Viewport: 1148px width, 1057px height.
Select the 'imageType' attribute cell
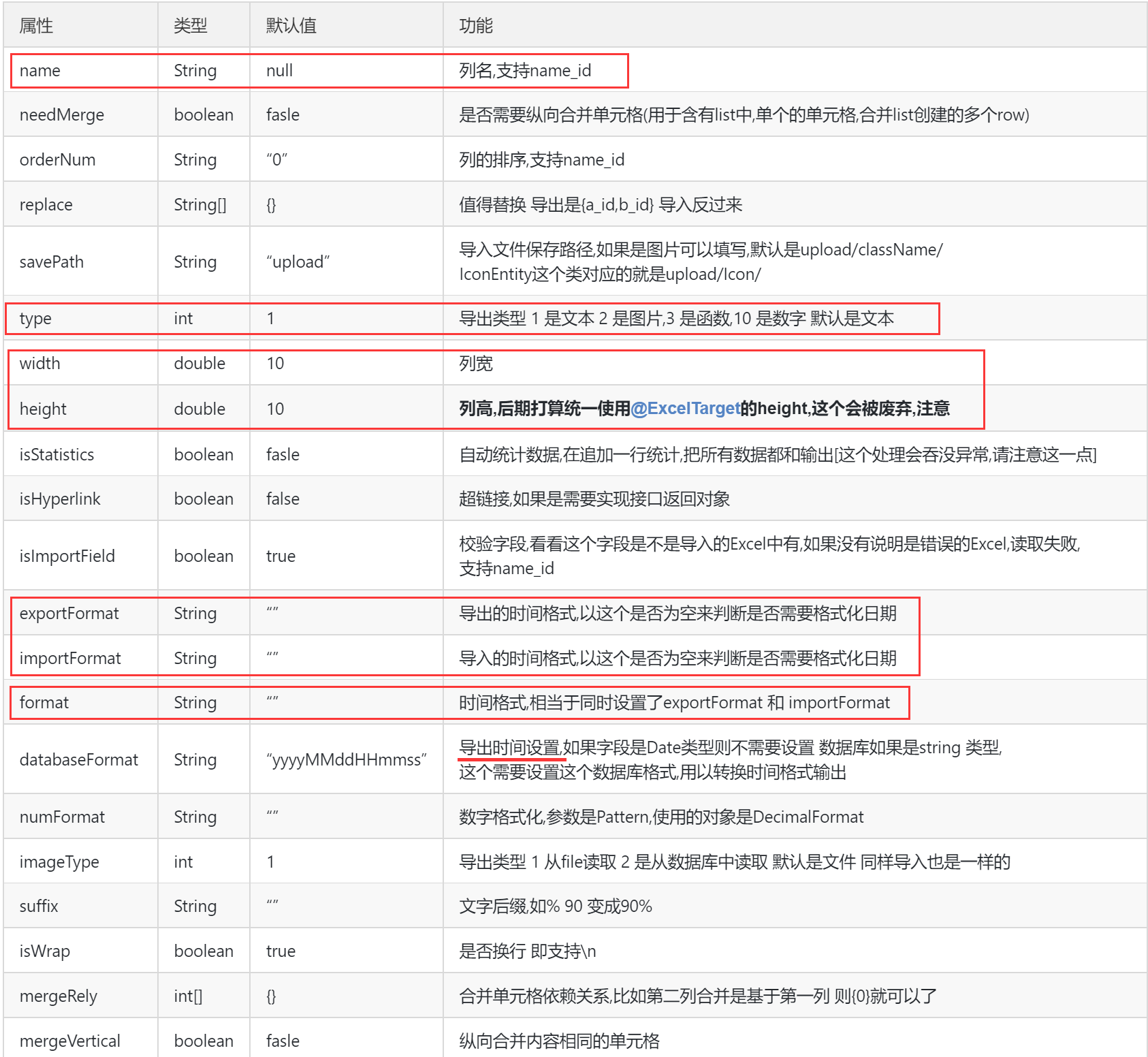[x=80, y=862]
